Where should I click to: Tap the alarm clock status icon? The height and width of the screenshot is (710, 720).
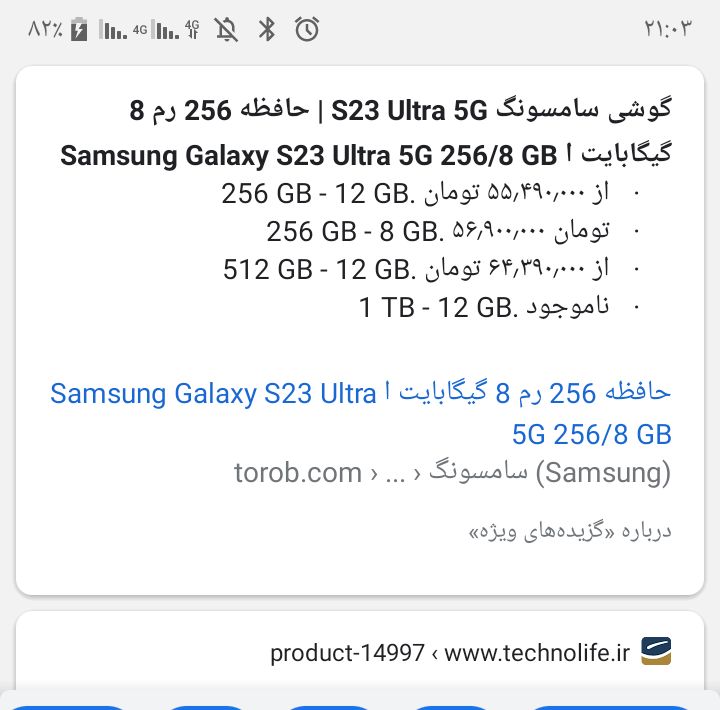tap(307, 30)
